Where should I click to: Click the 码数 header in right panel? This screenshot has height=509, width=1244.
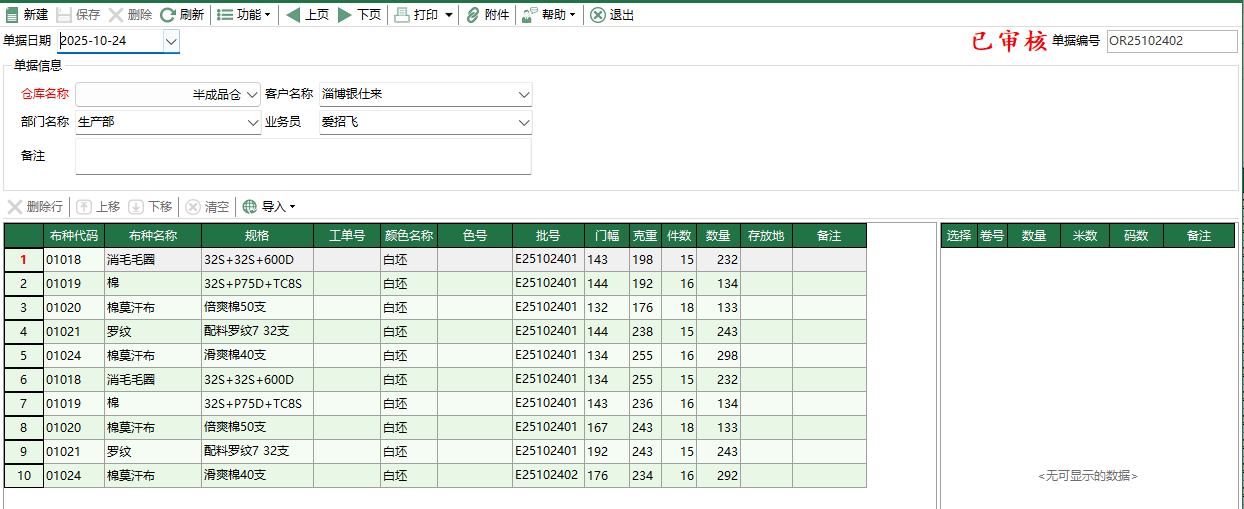(x=1136, y=236)
